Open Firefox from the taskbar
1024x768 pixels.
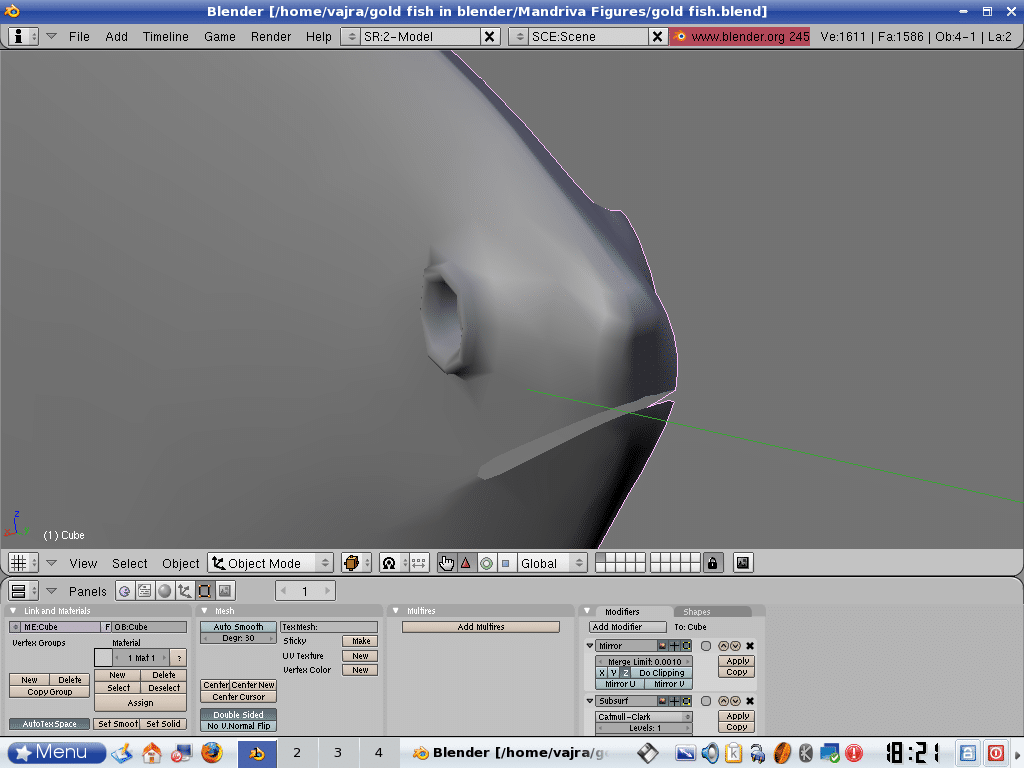211,752
